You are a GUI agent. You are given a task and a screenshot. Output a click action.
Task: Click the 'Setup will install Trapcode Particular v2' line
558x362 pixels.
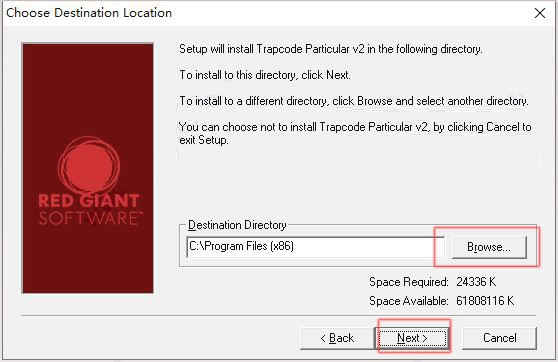coord(331,49)
